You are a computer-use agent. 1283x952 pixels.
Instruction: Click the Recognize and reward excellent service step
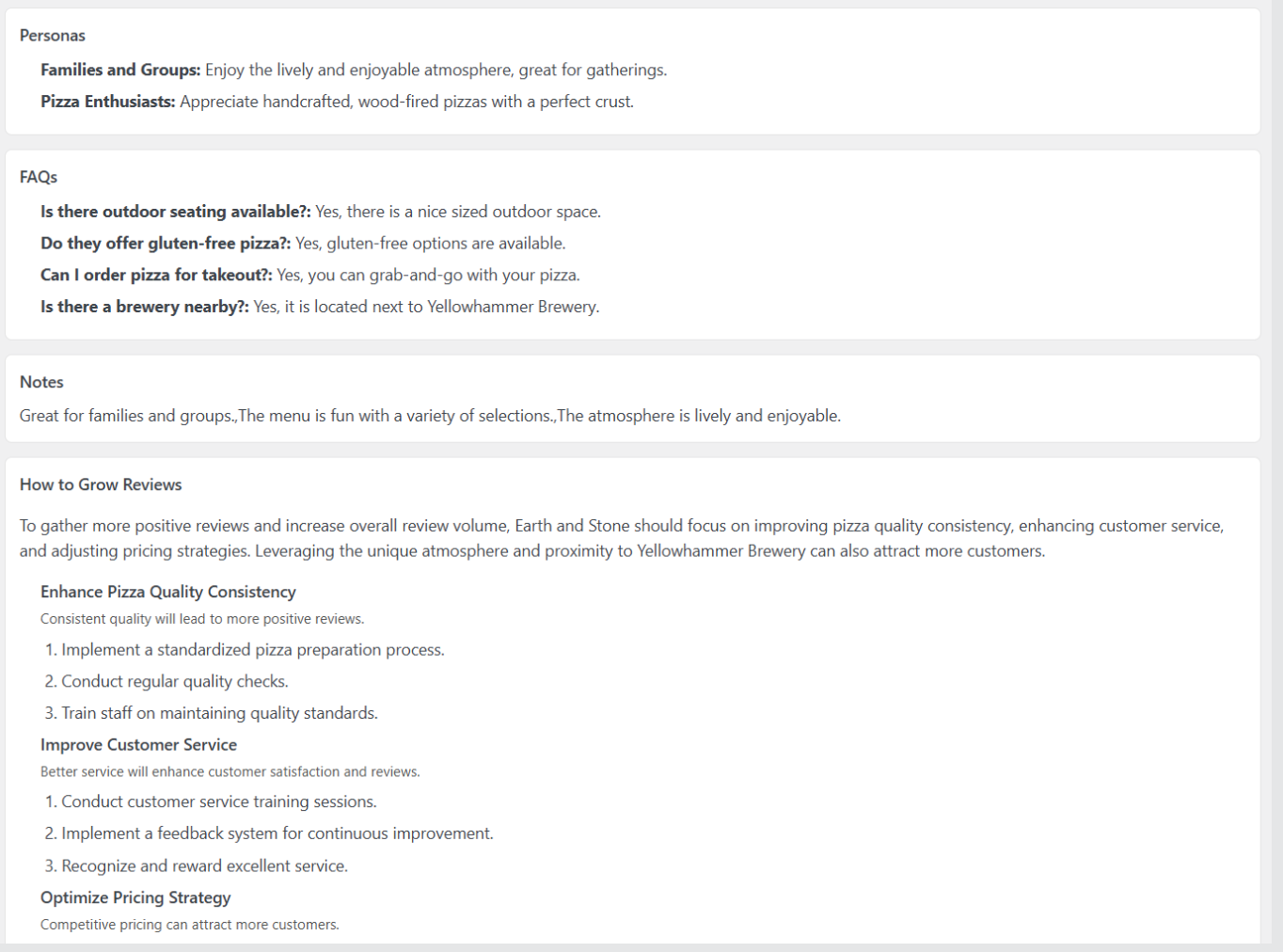coord(204,866)
